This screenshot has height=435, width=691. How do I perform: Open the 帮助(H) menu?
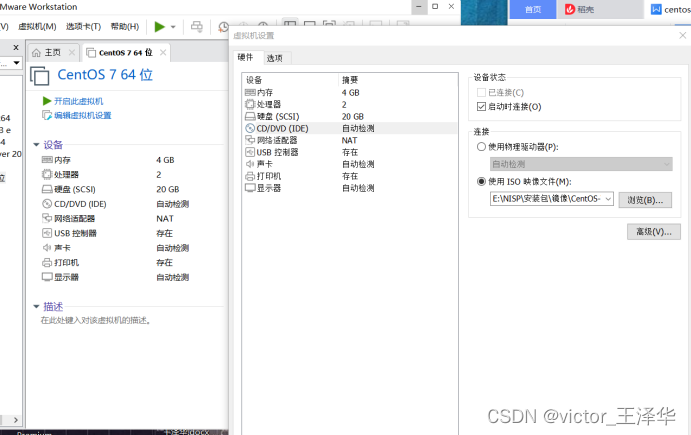125,26
